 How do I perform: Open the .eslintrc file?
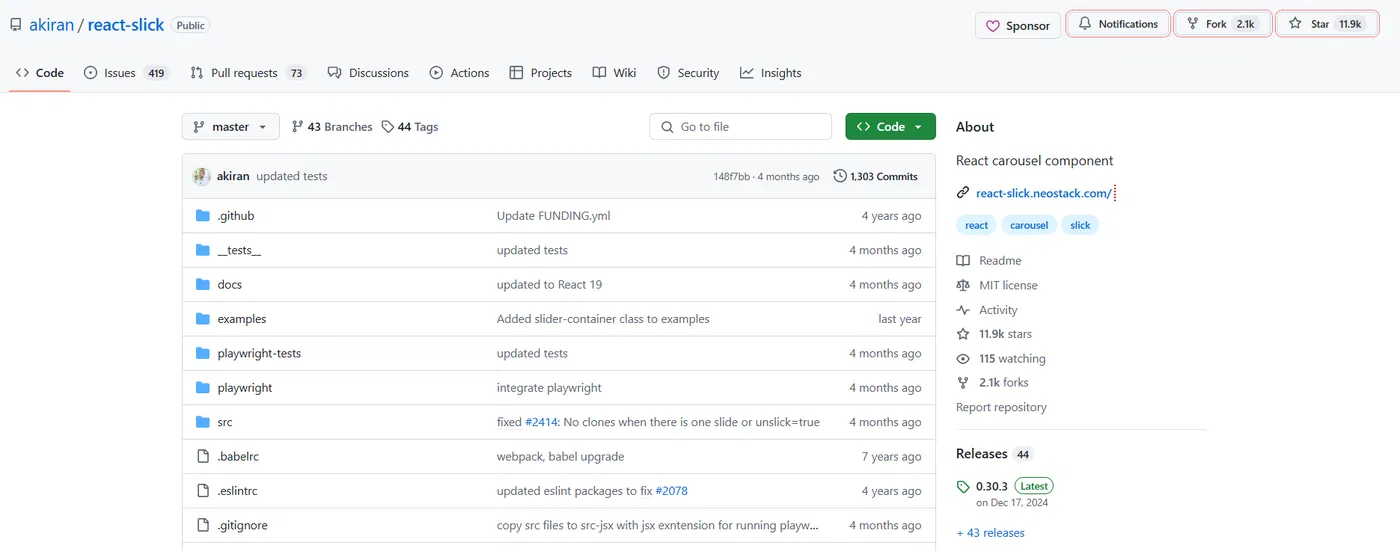(x=237, y=491)
